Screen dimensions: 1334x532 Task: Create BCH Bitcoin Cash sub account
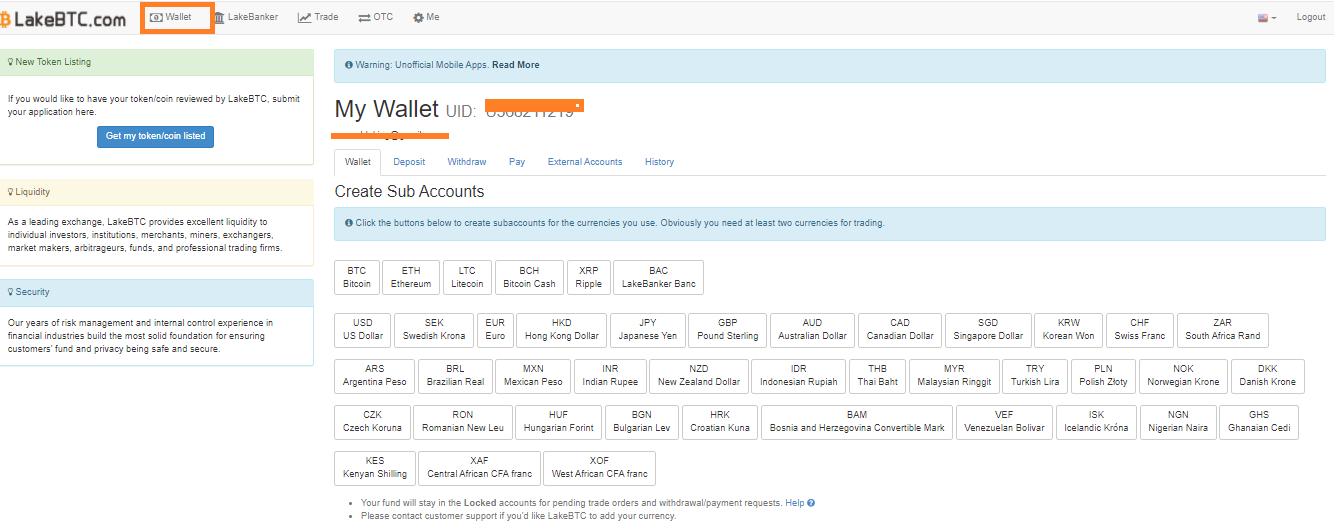pos(529,277)
